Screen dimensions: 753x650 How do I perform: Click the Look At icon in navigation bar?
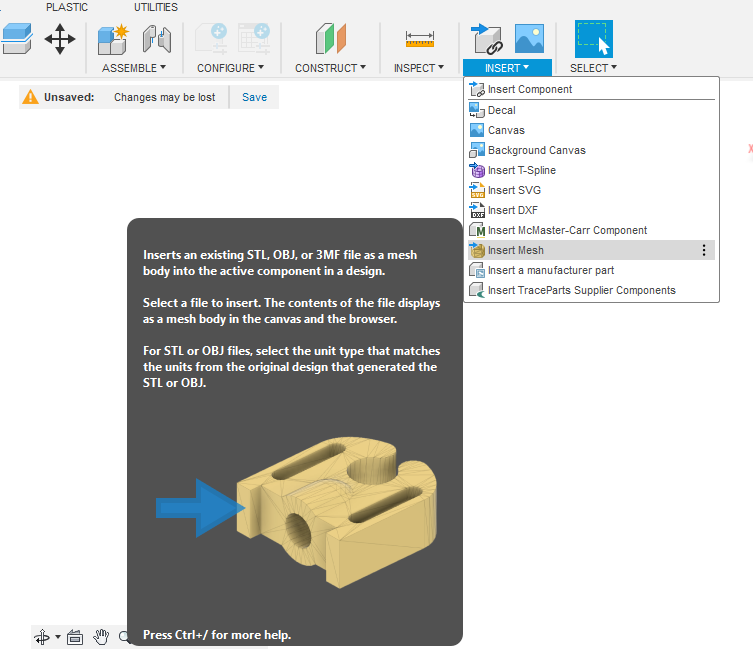75,637
